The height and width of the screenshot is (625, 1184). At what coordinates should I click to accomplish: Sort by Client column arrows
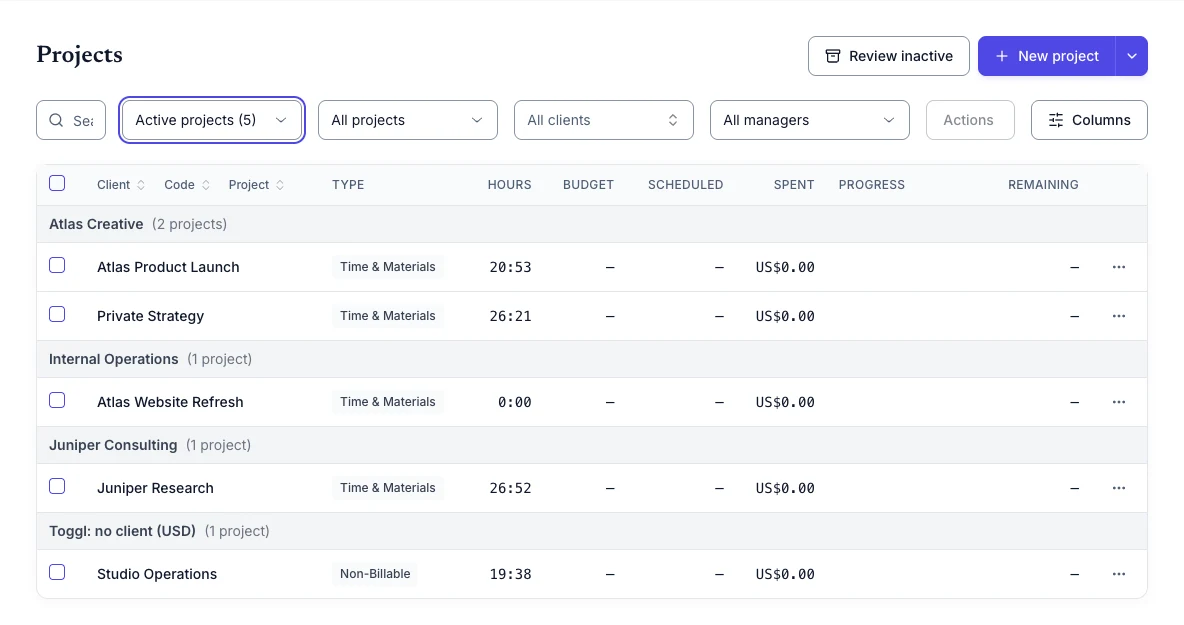coord(140,185)
